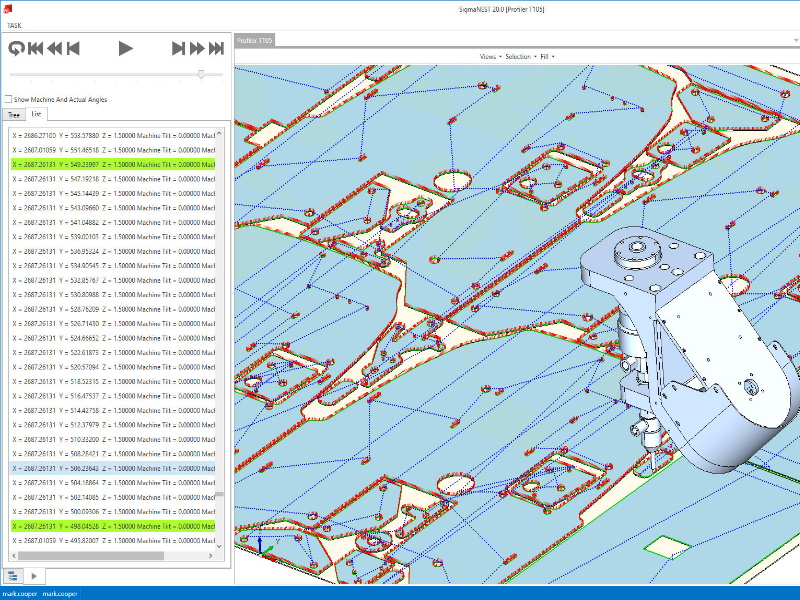
Task: Click the list's scroll down arrow
Action: tap(219, 546)
